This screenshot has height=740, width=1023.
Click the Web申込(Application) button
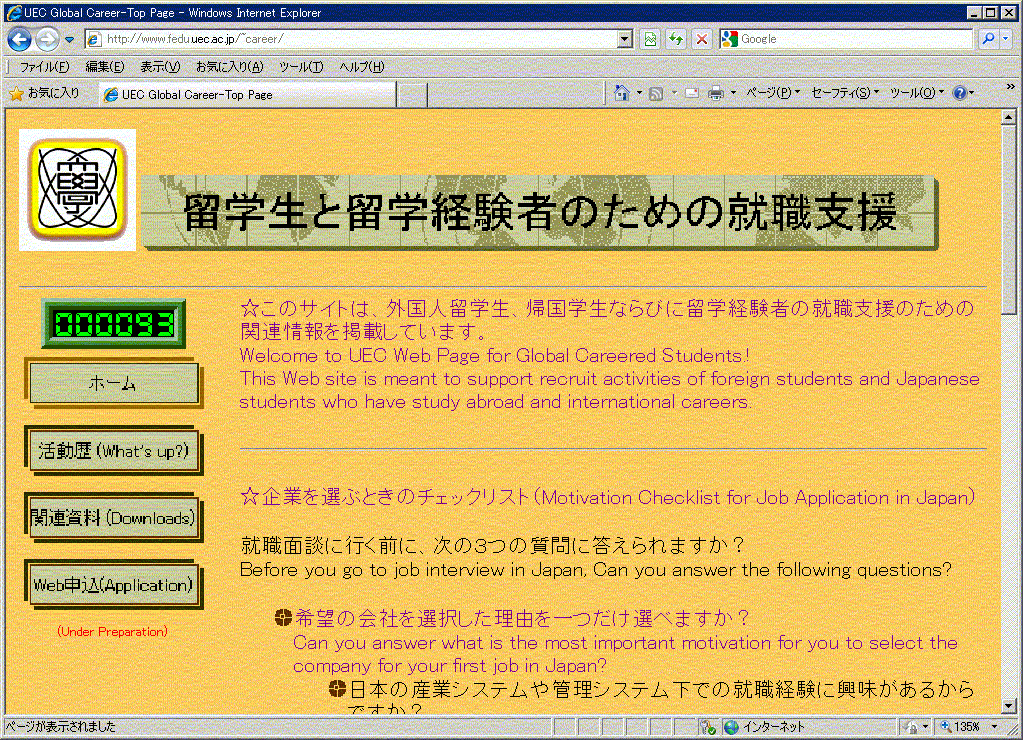pyautogui.click(x=112, y=585)
